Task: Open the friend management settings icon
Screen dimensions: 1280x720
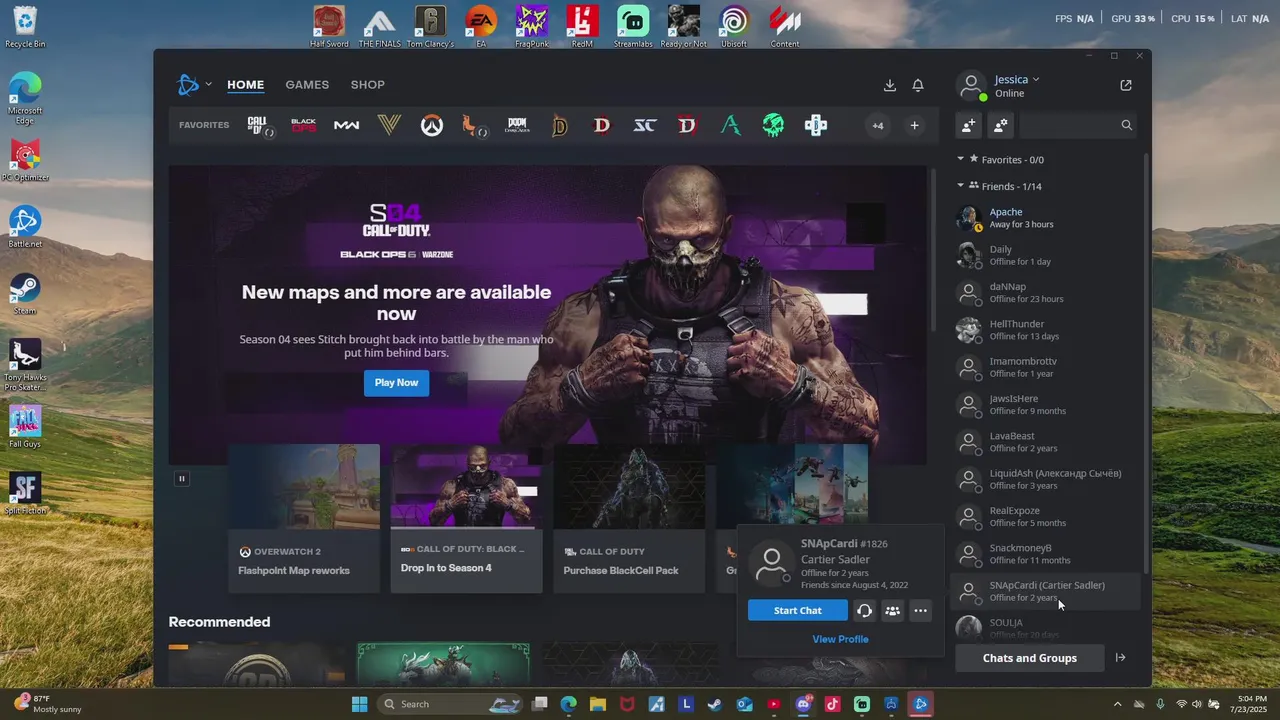Action: (1001, 125)
